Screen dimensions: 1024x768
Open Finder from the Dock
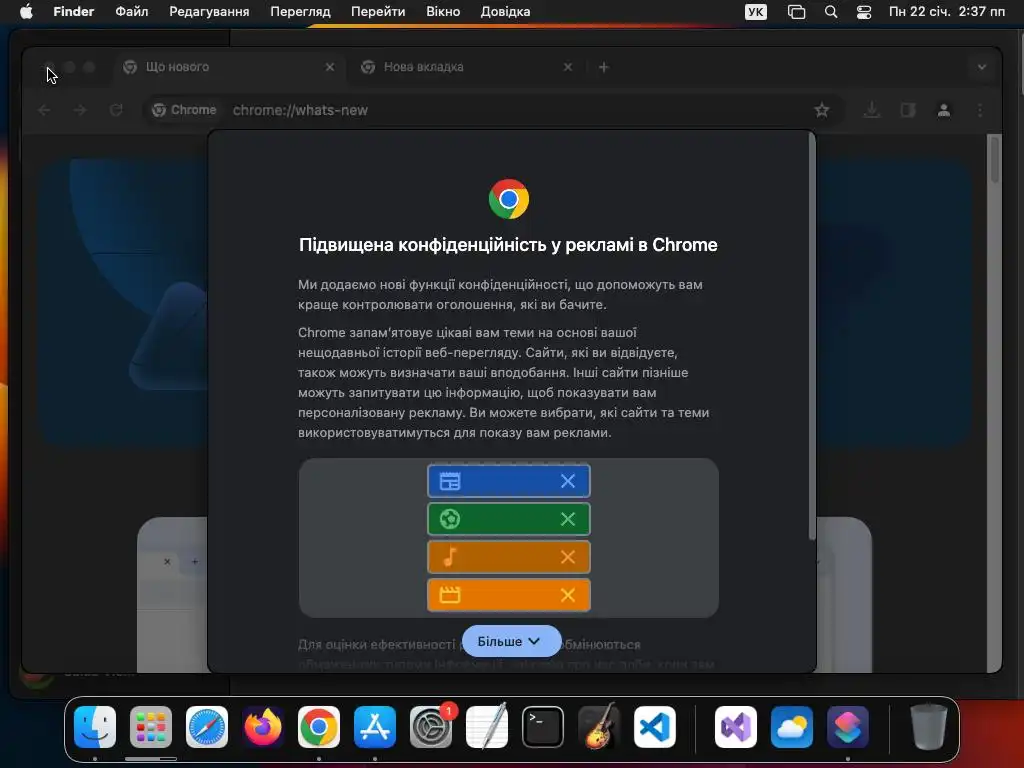pyautogui.click(x=95, y=727)
